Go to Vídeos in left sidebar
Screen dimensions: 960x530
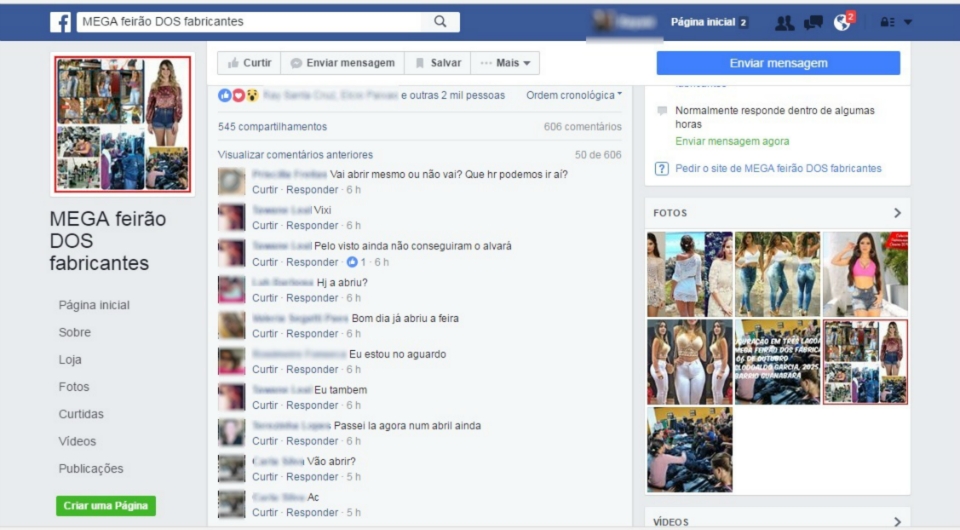coord(78,441)
